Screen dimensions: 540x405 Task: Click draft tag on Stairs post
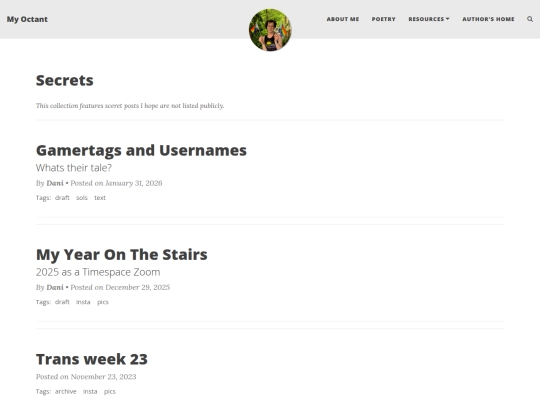click(62, 302)
